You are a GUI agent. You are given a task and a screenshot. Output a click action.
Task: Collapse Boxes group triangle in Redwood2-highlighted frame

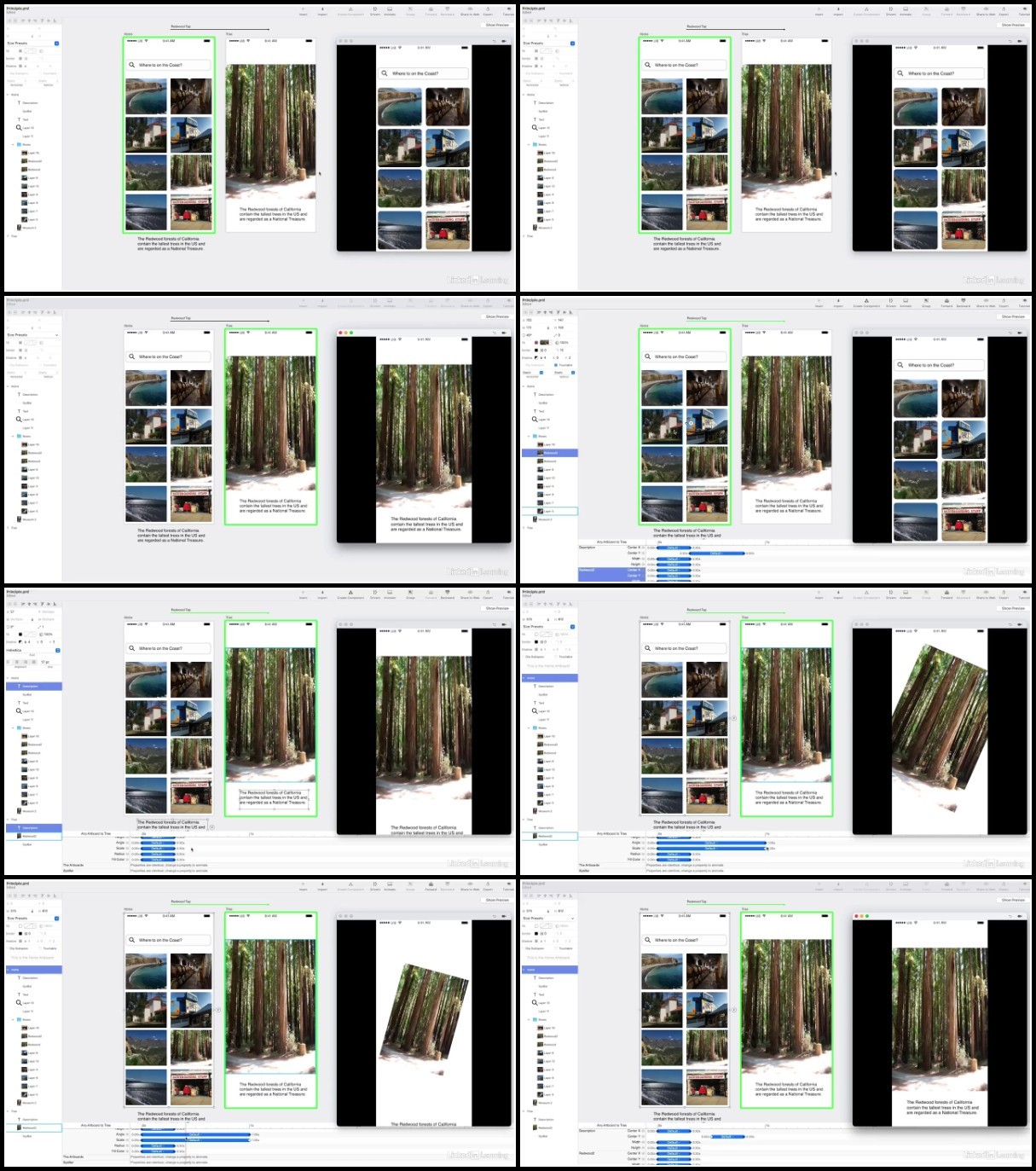click(528, 436)
